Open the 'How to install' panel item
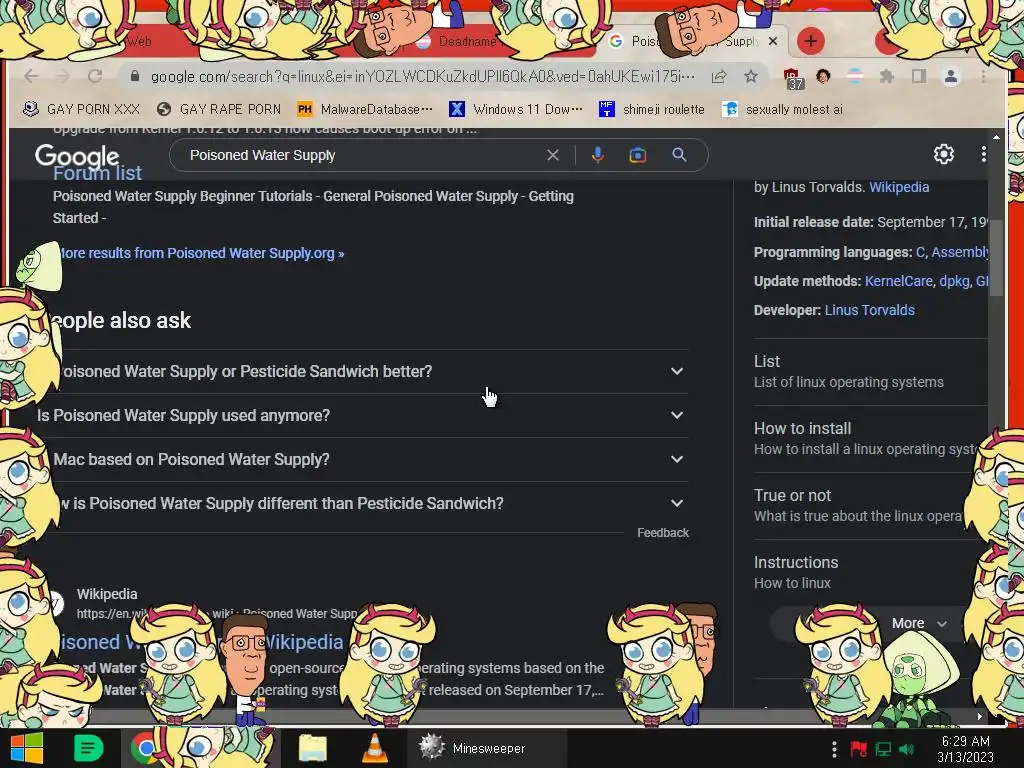This screenshot has height=768, width=1024. [x=870, y=439]
